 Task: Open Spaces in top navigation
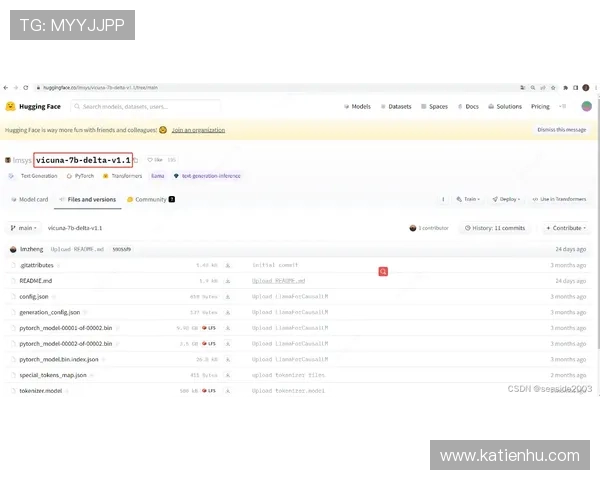(x=434, y=106)
